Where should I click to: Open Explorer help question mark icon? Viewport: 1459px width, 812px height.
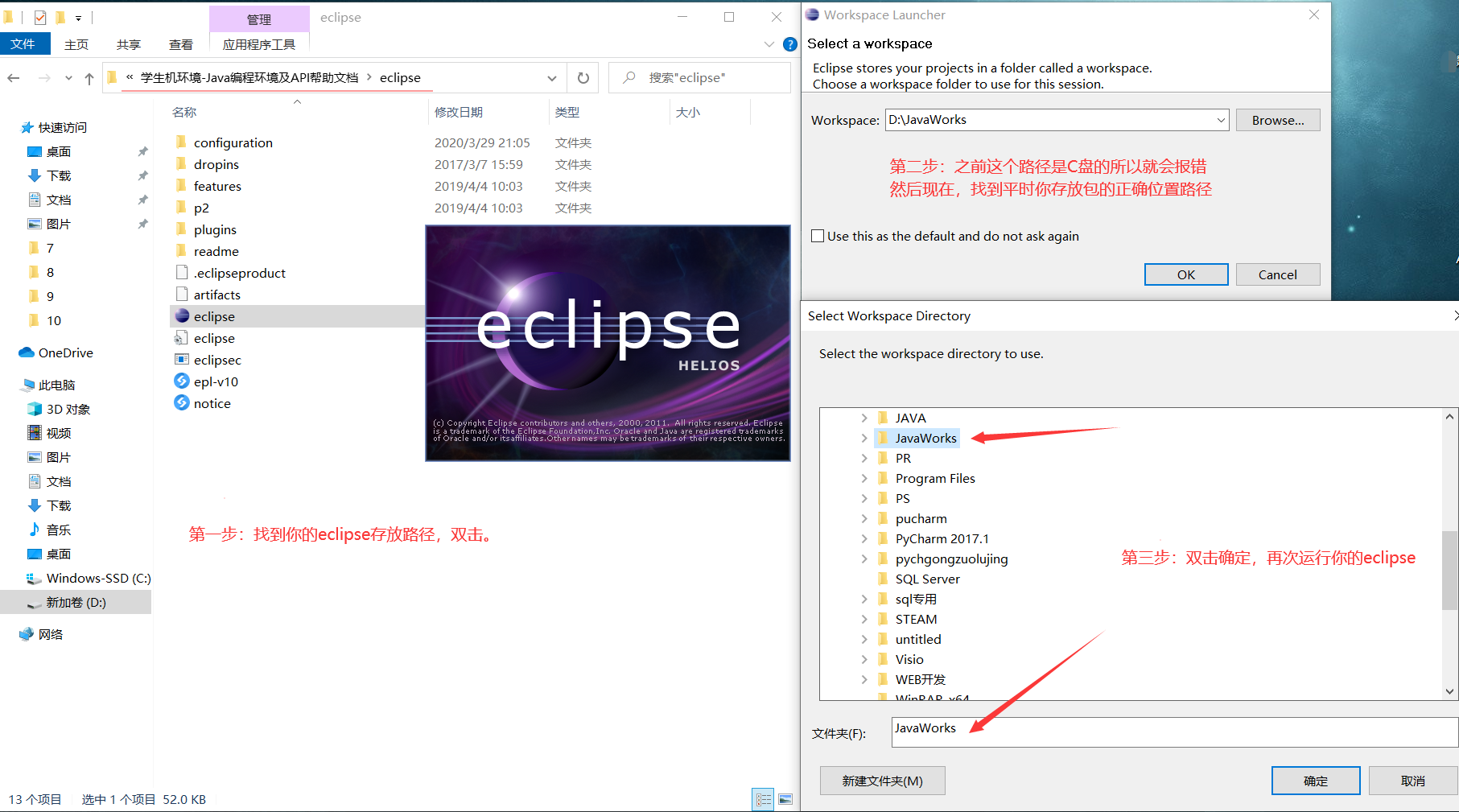[x=790, y=44]
